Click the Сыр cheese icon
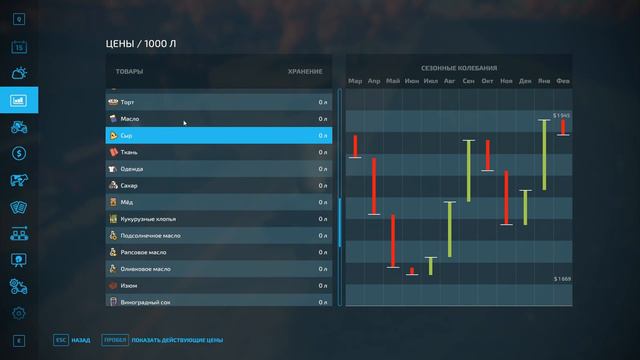The image size is (640, 360). coord(113,135)
